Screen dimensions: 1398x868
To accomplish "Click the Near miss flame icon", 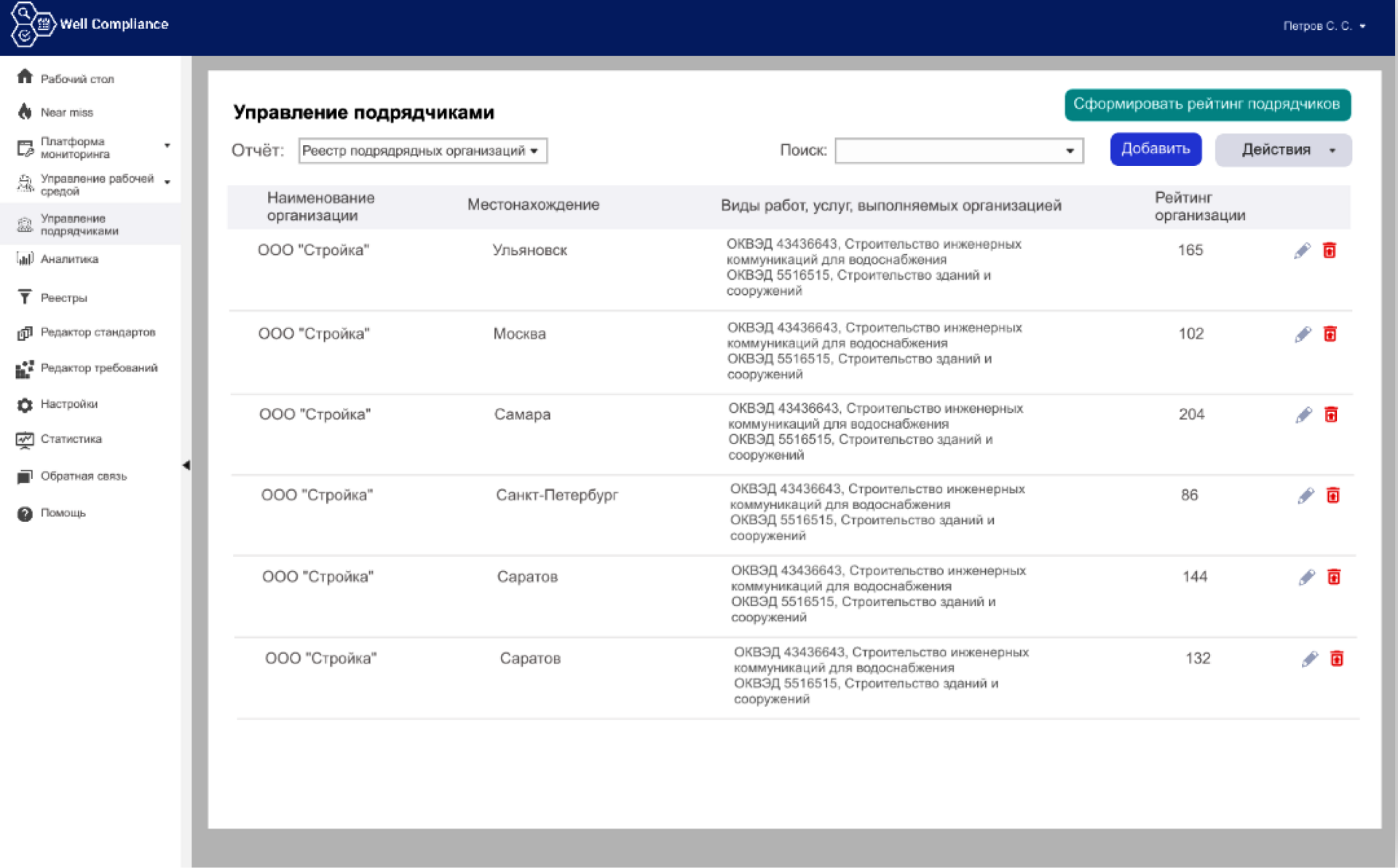I will click(25, 111).
